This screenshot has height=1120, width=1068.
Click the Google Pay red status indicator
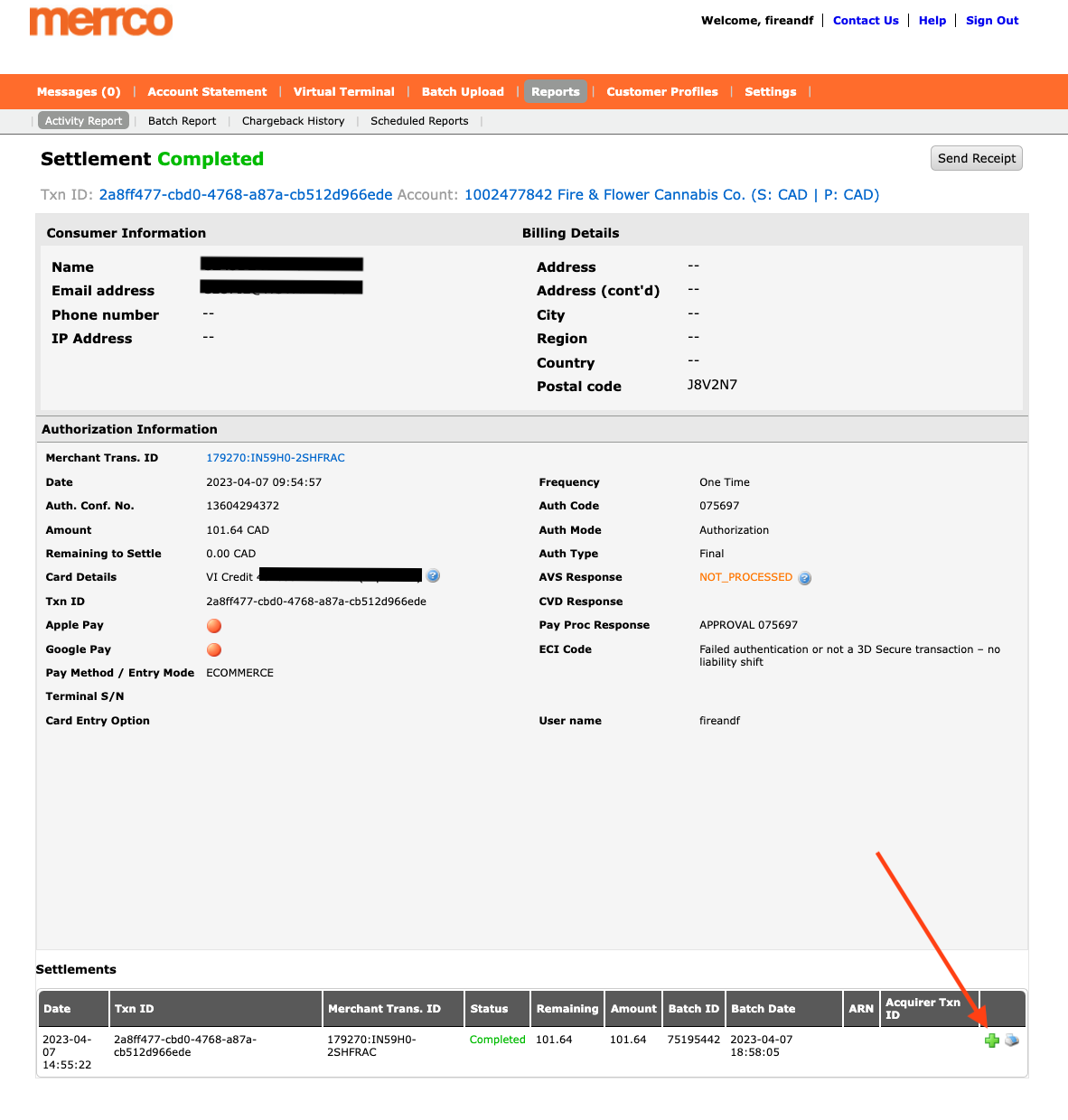[214, 649]
